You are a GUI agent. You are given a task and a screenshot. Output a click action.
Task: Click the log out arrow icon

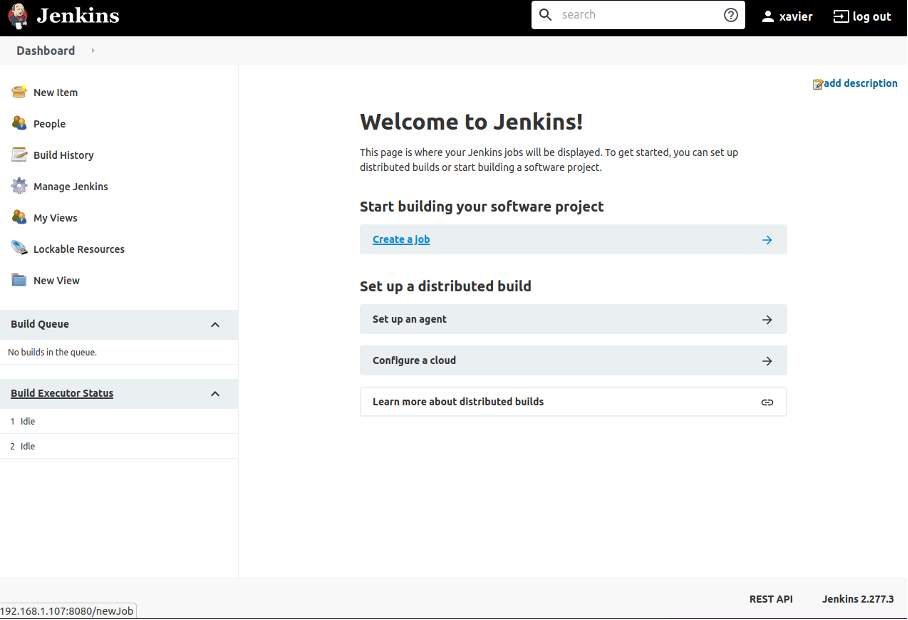[x=841, y=17]
